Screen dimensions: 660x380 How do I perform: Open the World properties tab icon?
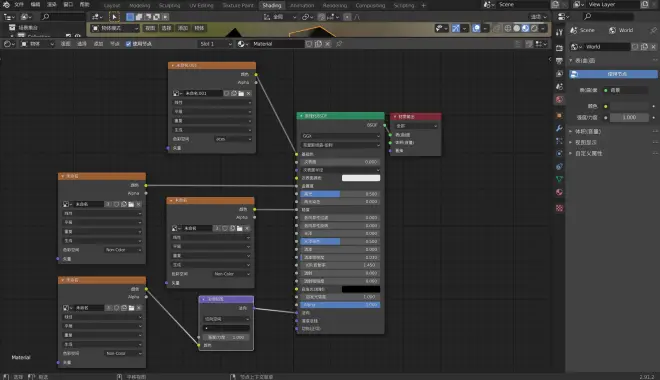click(x=559, y=100)
